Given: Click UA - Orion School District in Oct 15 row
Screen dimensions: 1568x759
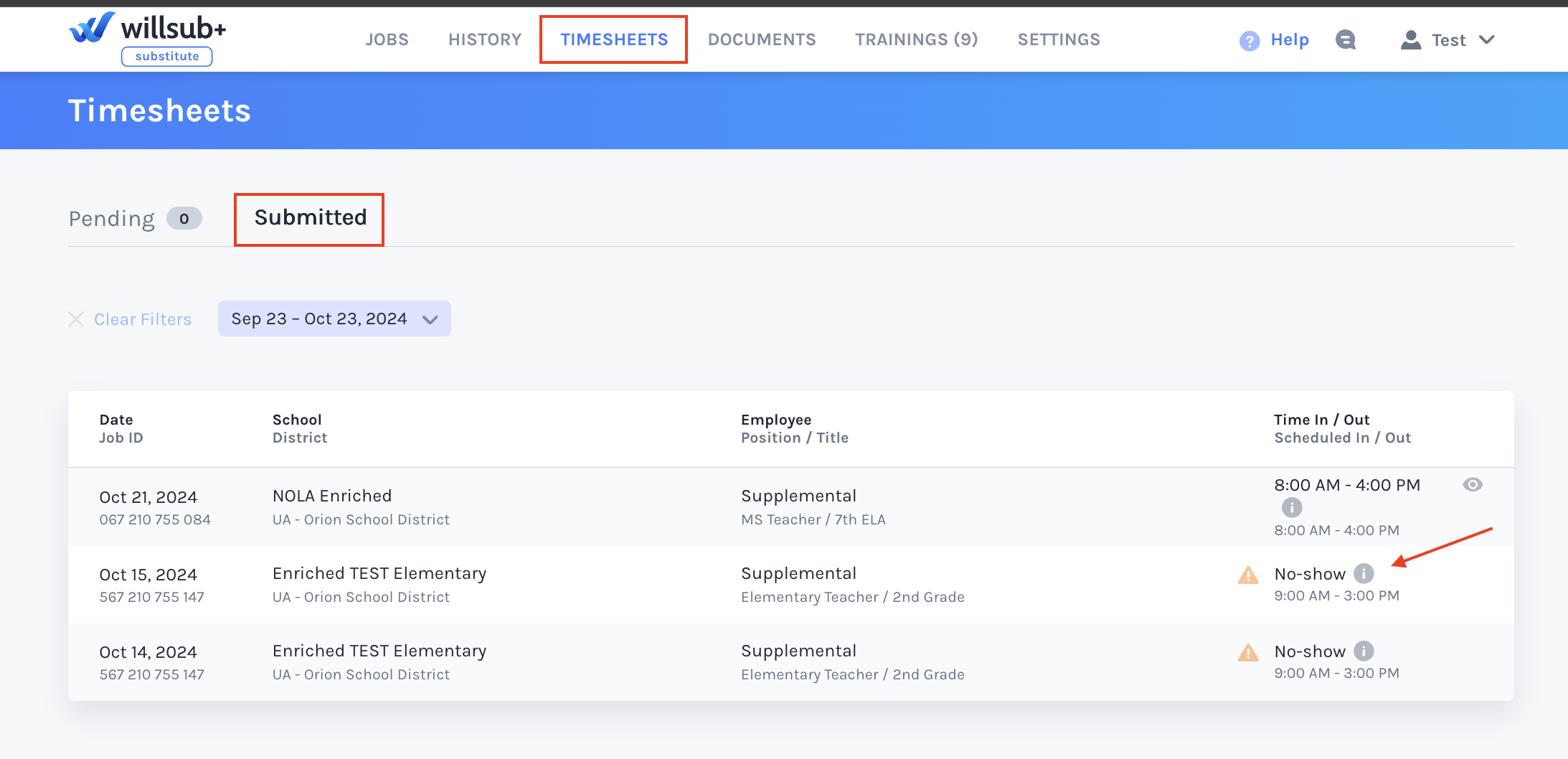Looking at the screenshot, I should click(x=362, y=597).
